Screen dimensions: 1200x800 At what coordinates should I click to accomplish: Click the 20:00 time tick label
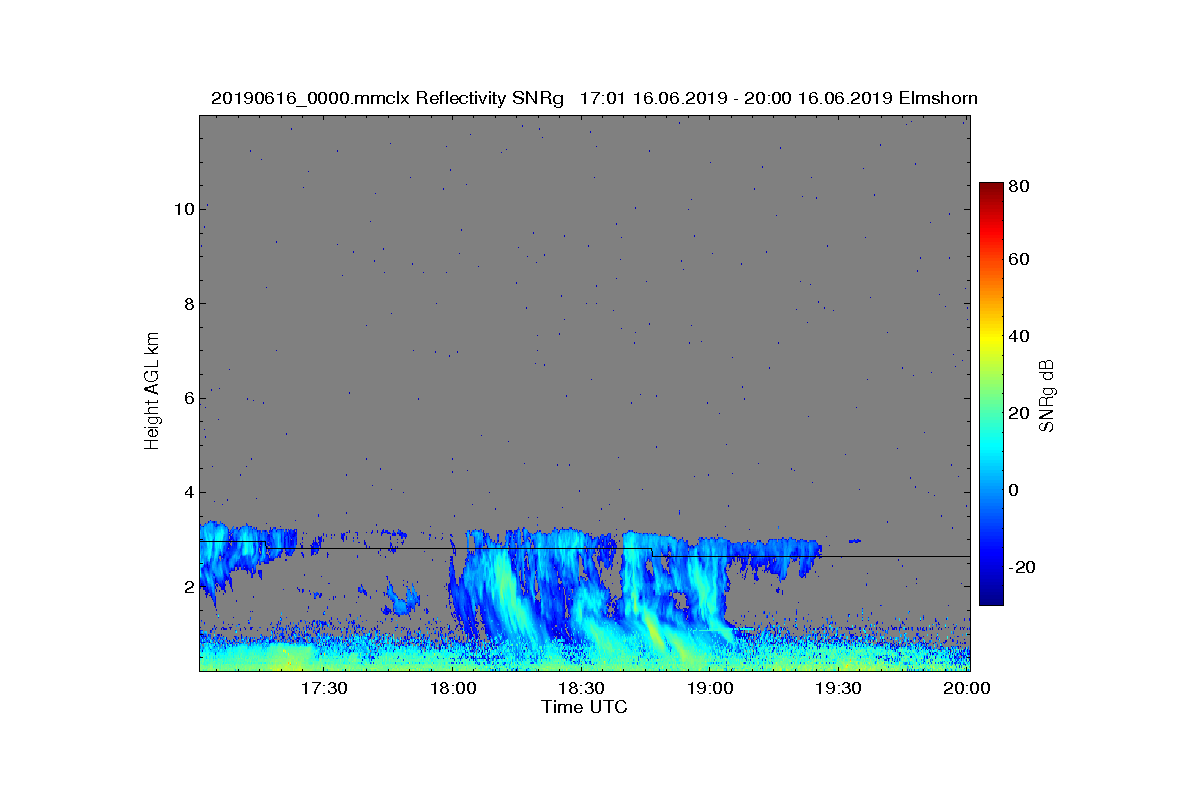pos(967,689)
